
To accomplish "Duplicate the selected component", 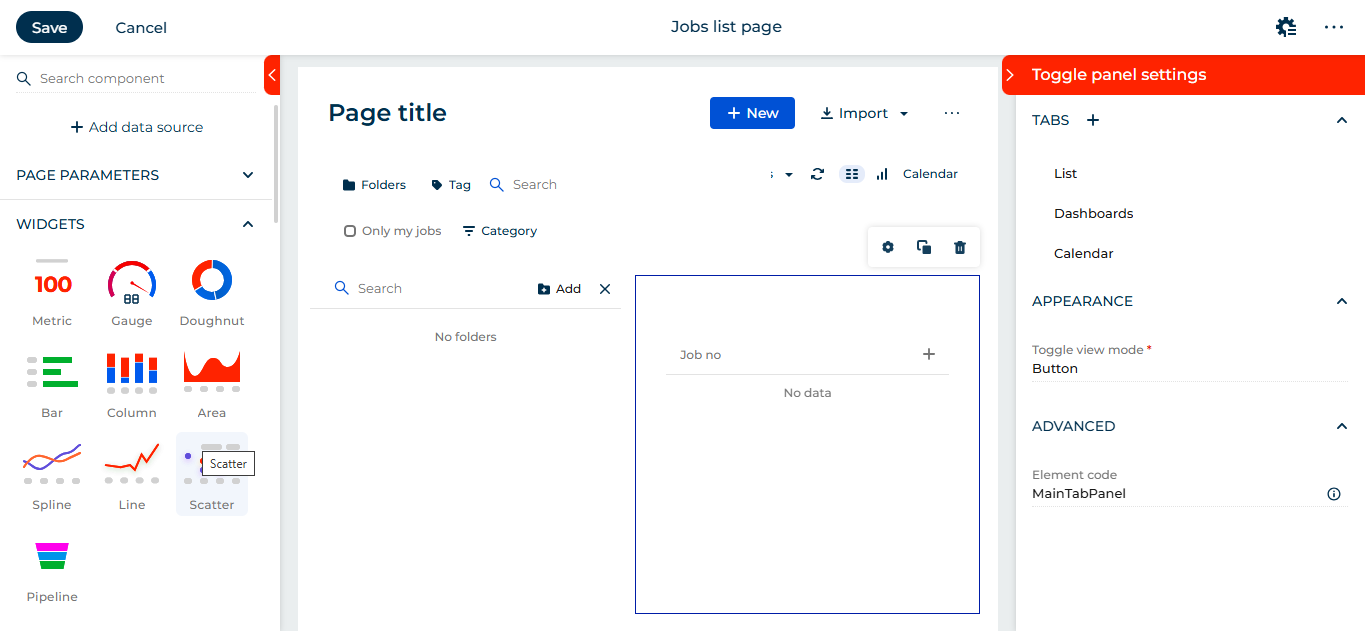I will [923, 246].
